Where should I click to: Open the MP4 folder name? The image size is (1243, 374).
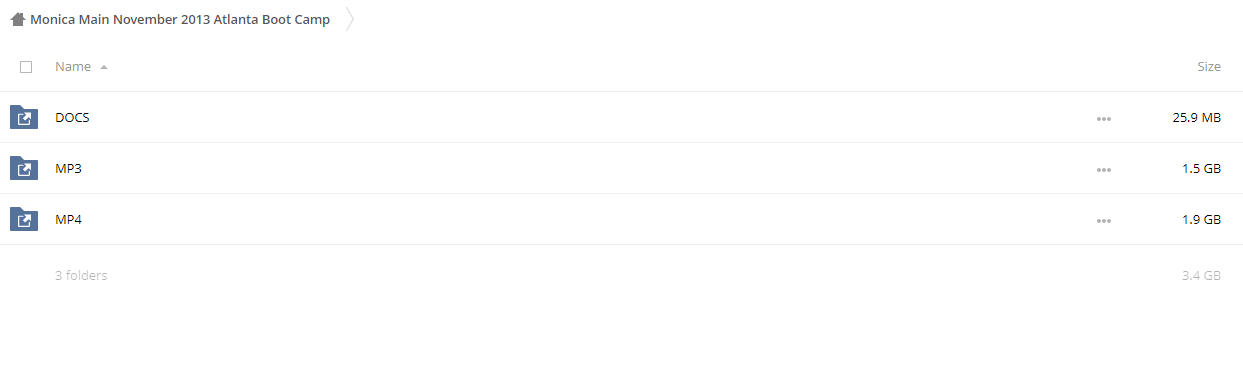68,219
